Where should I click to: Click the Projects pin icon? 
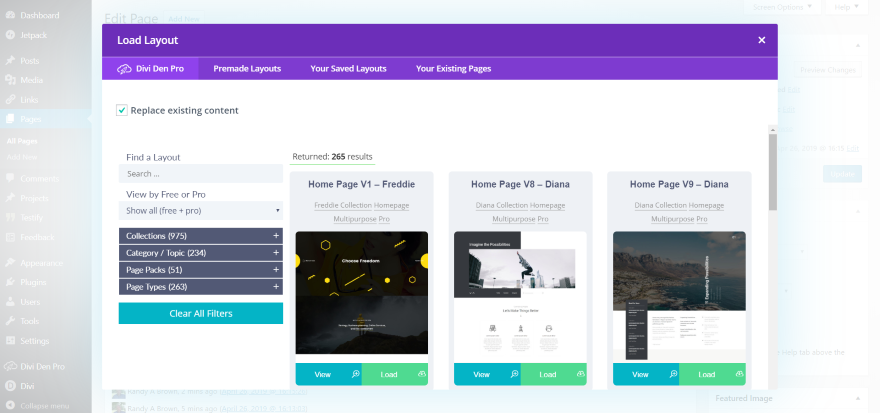(x=10, y=198)
